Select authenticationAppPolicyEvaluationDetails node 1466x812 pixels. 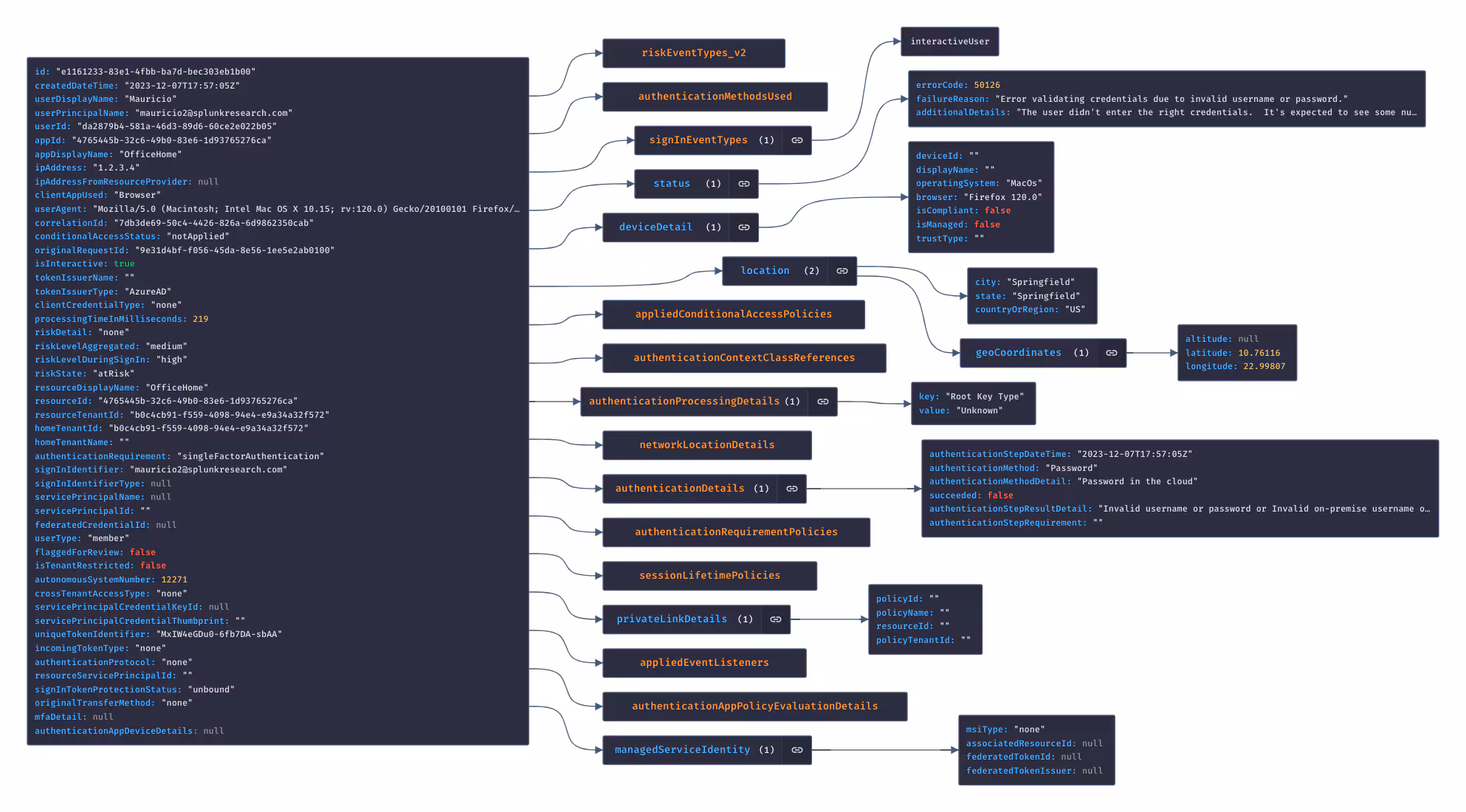[754, 706]
